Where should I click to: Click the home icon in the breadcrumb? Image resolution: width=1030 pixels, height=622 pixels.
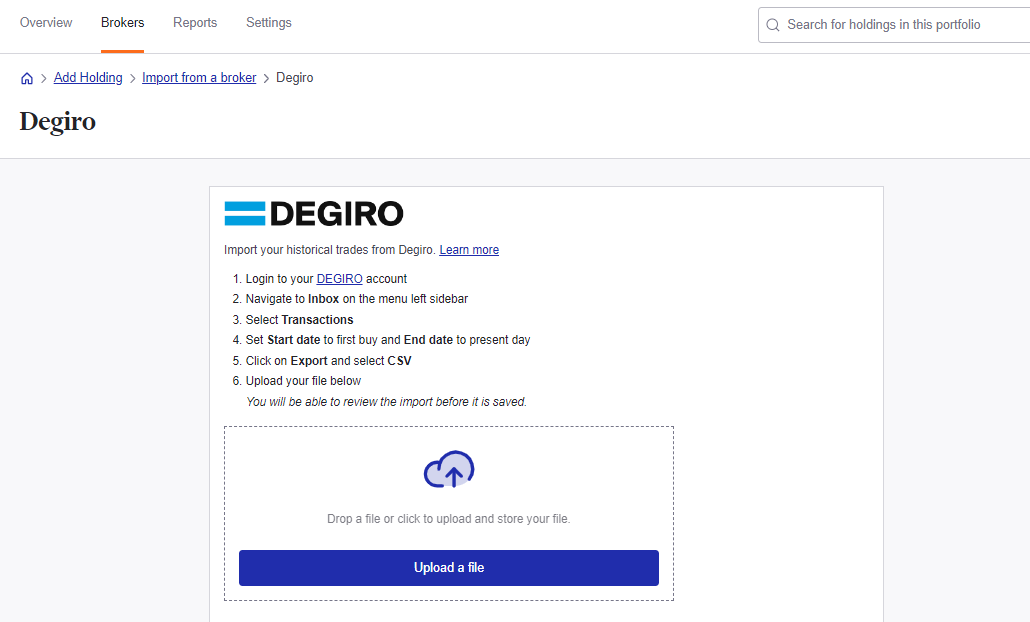(27, 77)
